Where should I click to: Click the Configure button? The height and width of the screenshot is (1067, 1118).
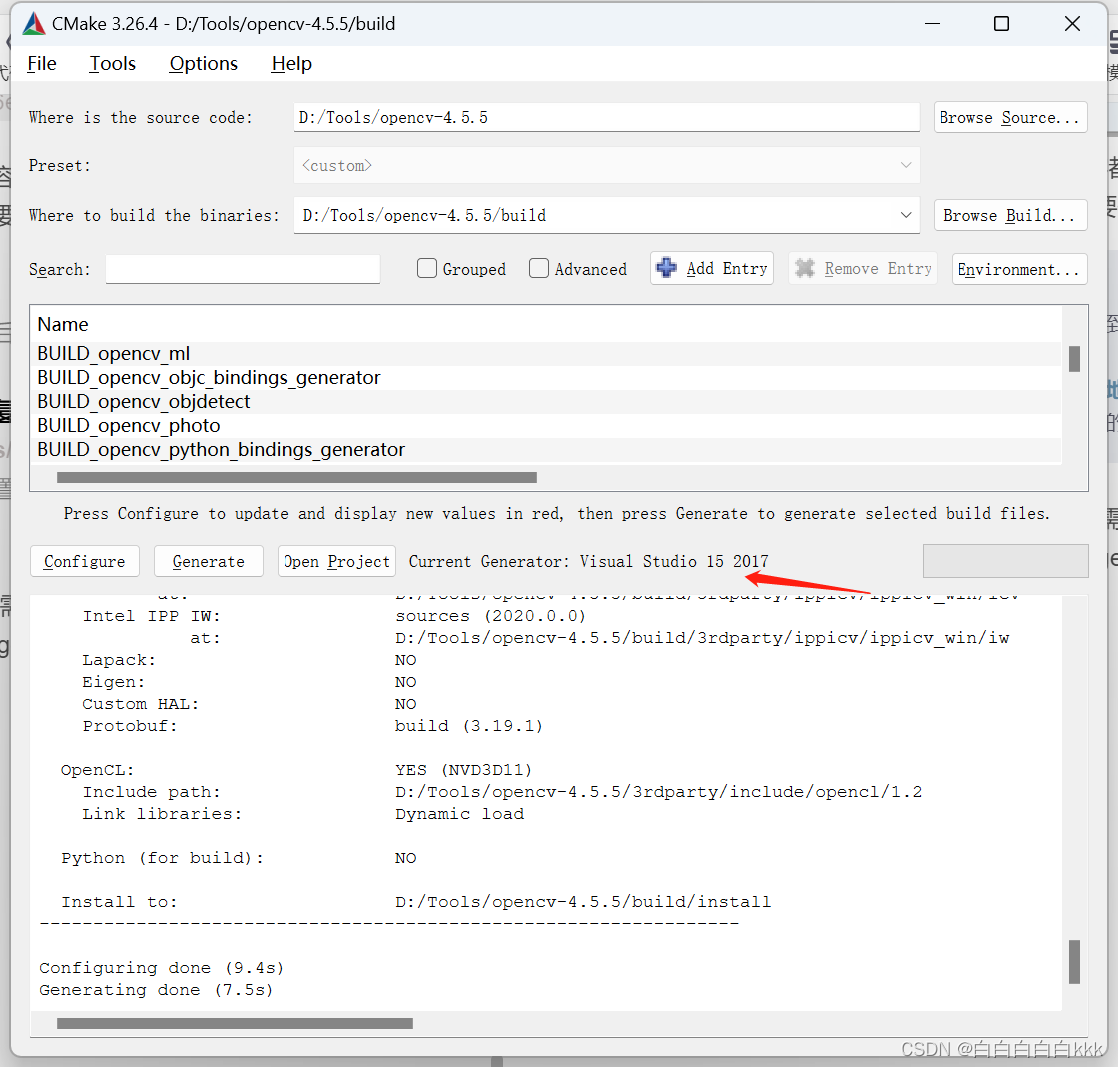click(x=85, y=561)
